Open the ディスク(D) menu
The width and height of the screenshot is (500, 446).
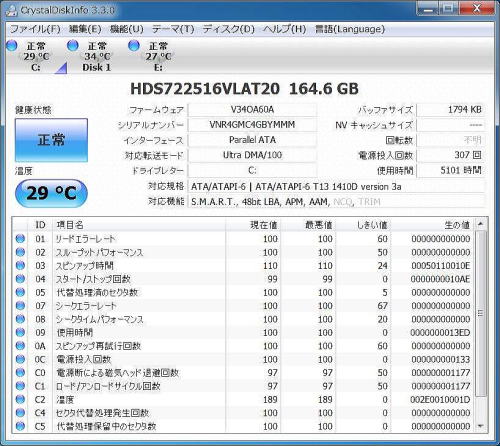(x=228, y=29)
